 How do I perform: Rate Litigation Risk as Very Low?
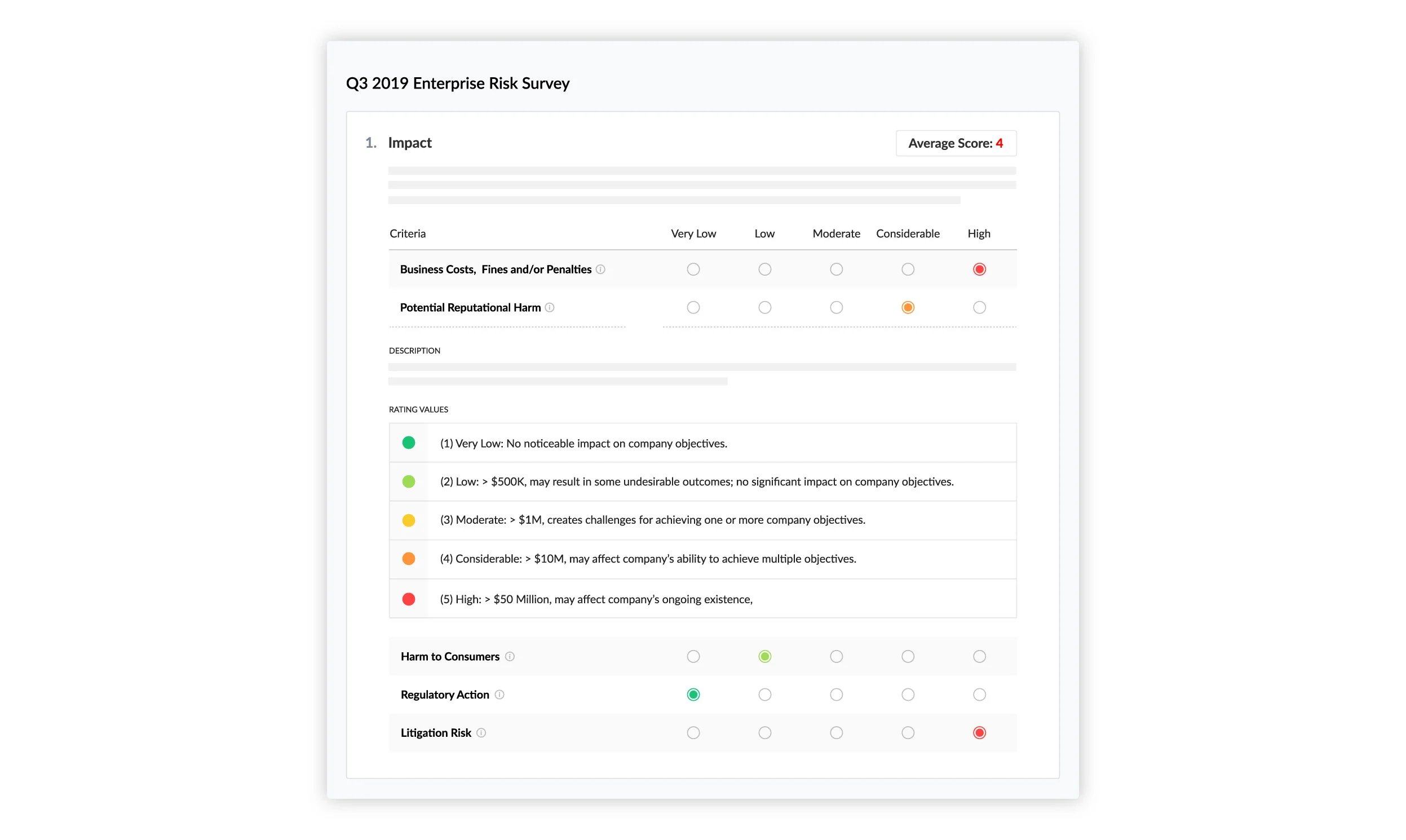click(693, 733)
